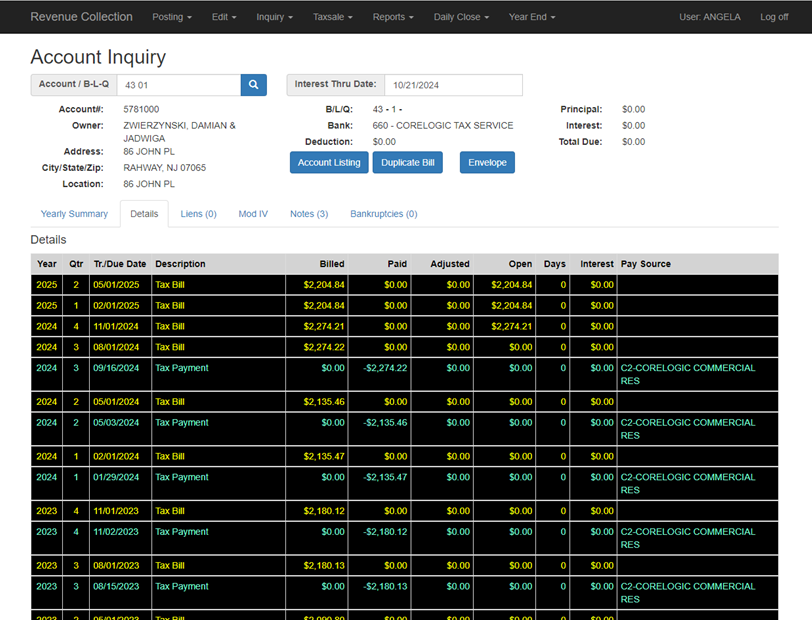Expand the Taxsale menu

pos(332,17)
